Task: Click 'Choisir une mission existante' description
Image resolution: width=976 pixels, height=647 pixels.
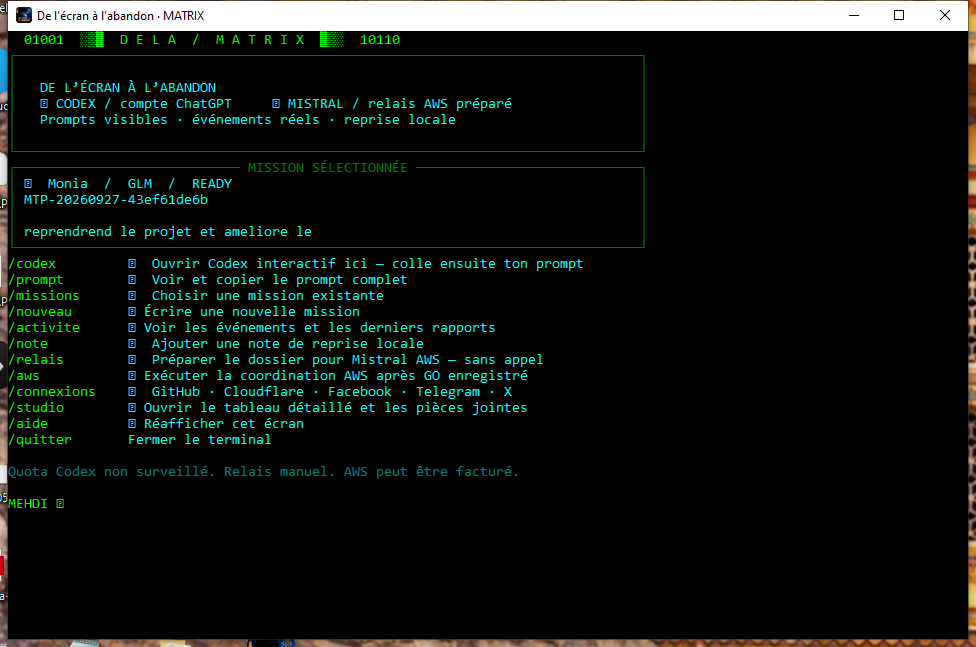Action: click(x=268, y=295)
